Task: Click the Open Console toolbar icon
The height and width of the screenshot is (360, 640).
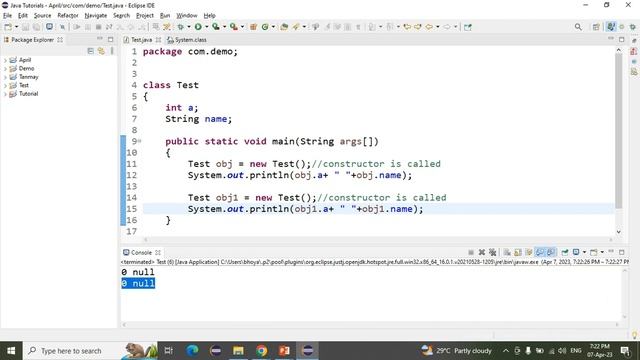Action: click(594, 252)
